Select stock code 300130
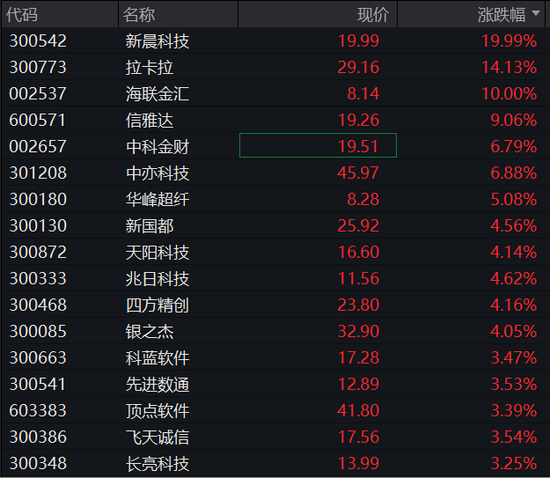Viewport: 550px width, 478px height. [38, 226]
